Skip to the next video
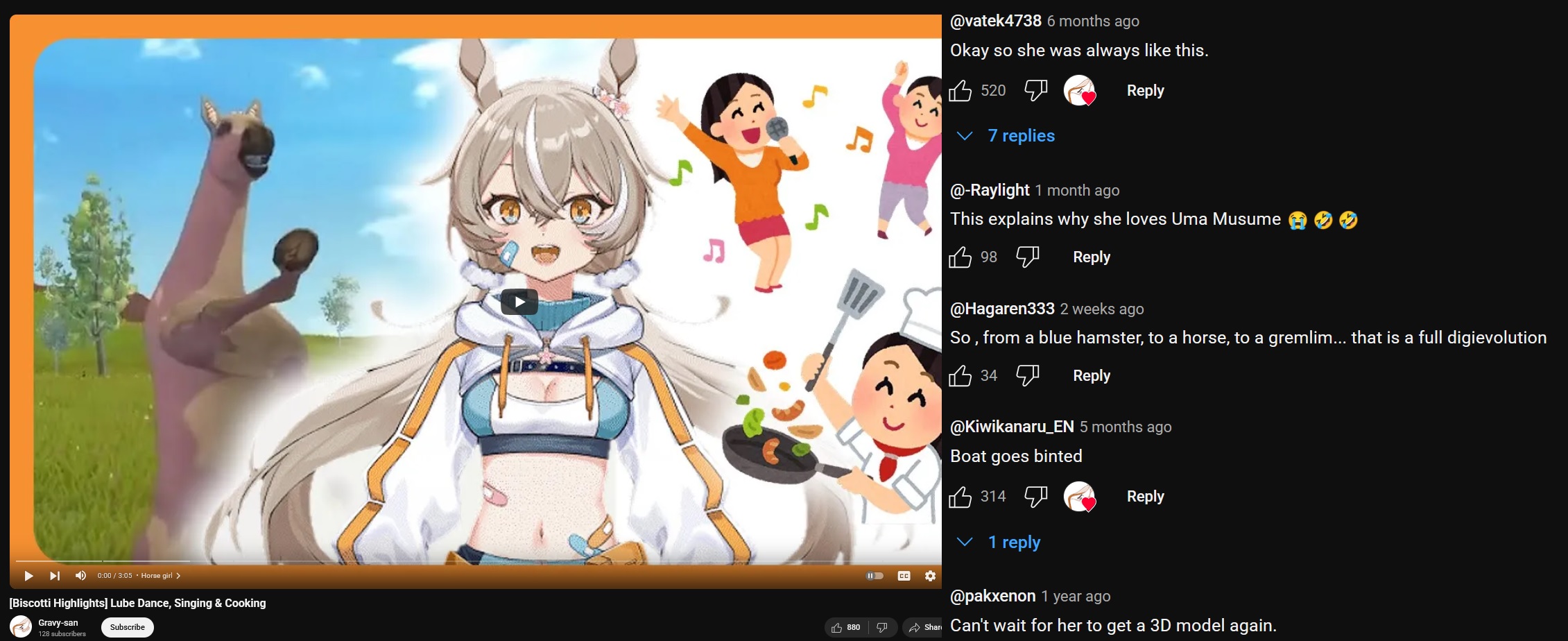1568x641 pixels. [55, 576]
